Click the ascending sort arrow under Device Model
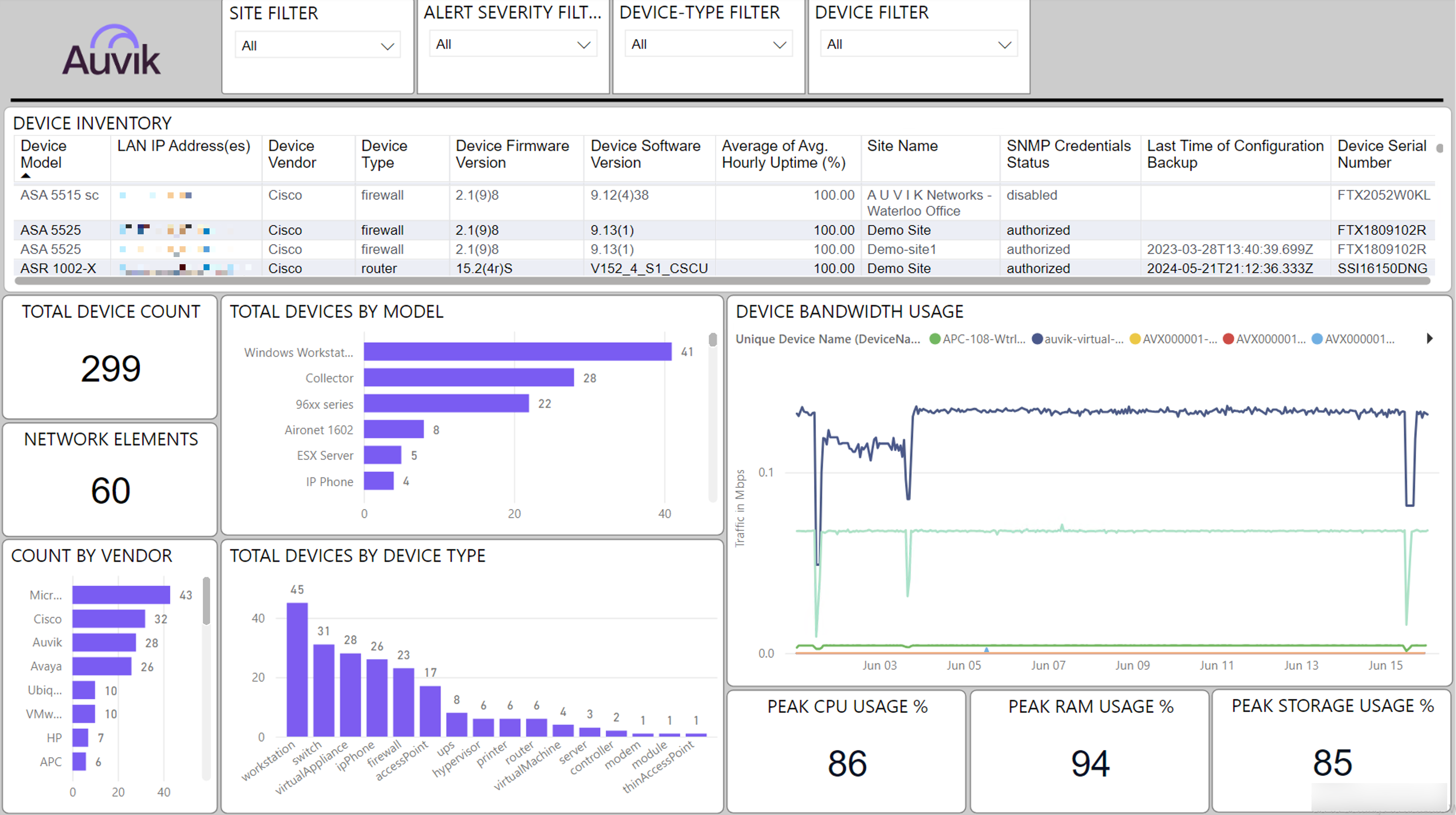1456x815 pixels. 26,176
